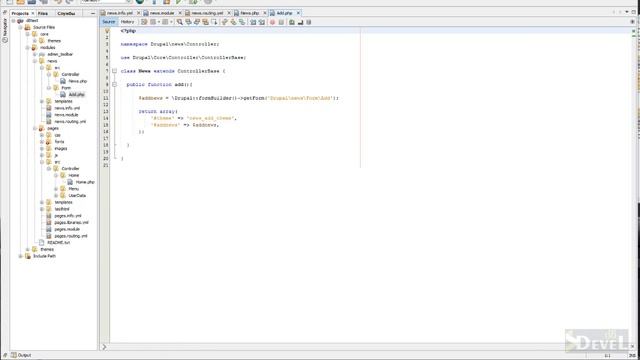The width and height of the screenshot is (640, 360).
Task: Select README.txt in the project tree
Action: [x=58, y=243]
